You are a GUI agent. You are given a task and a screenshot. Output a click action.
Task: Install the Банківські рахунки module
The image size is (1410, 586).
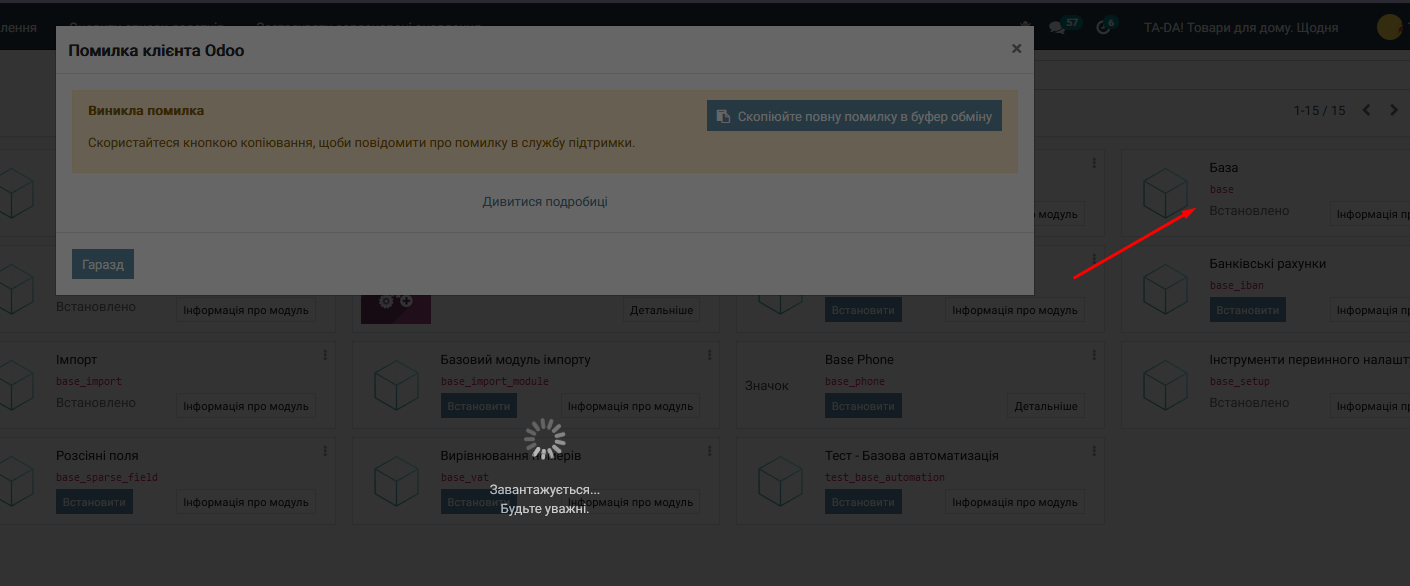tap(1248, 310)
